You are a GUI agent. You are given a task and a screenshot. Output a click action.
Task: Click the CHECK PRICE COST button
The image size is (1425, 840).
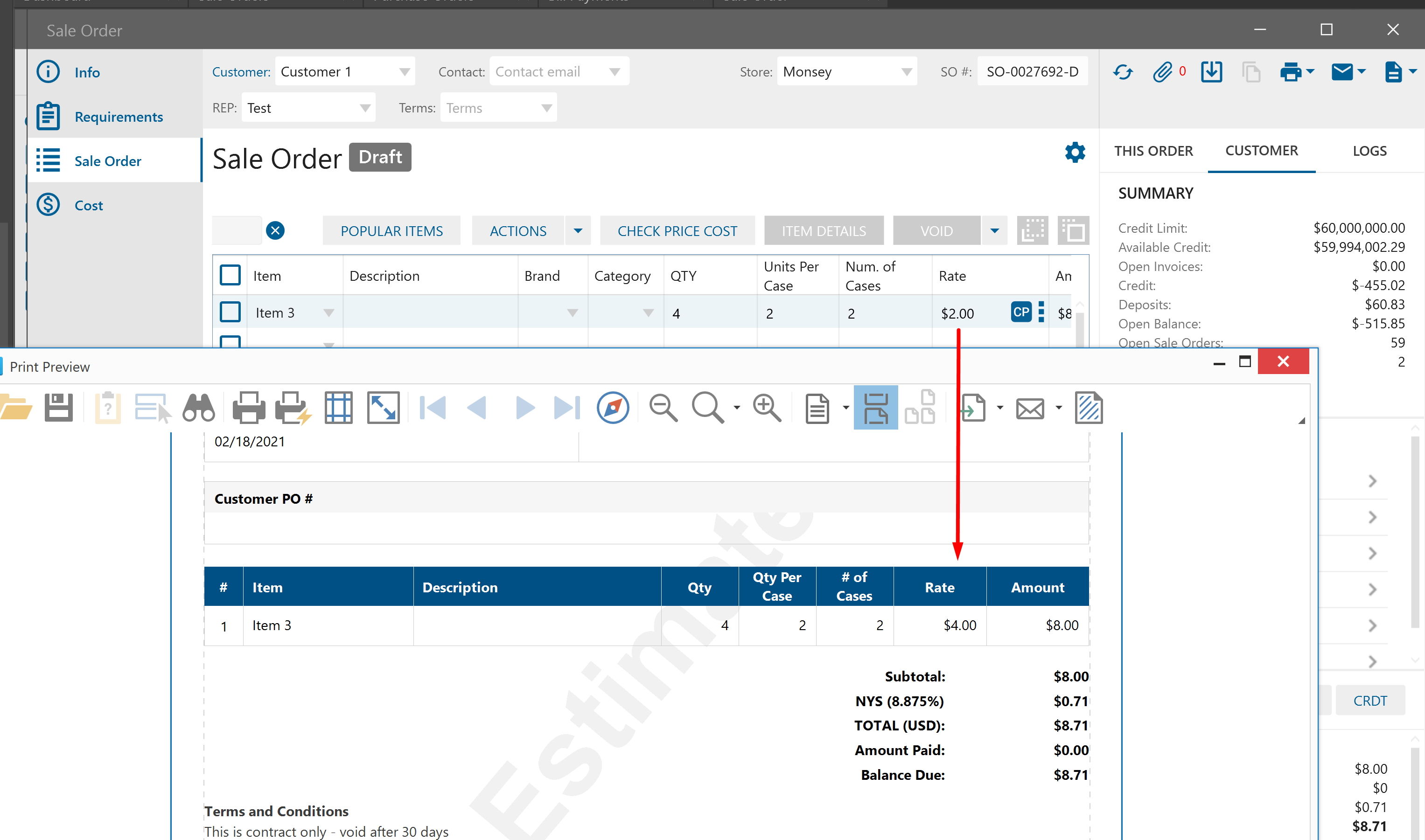click(x=677, y=231)
